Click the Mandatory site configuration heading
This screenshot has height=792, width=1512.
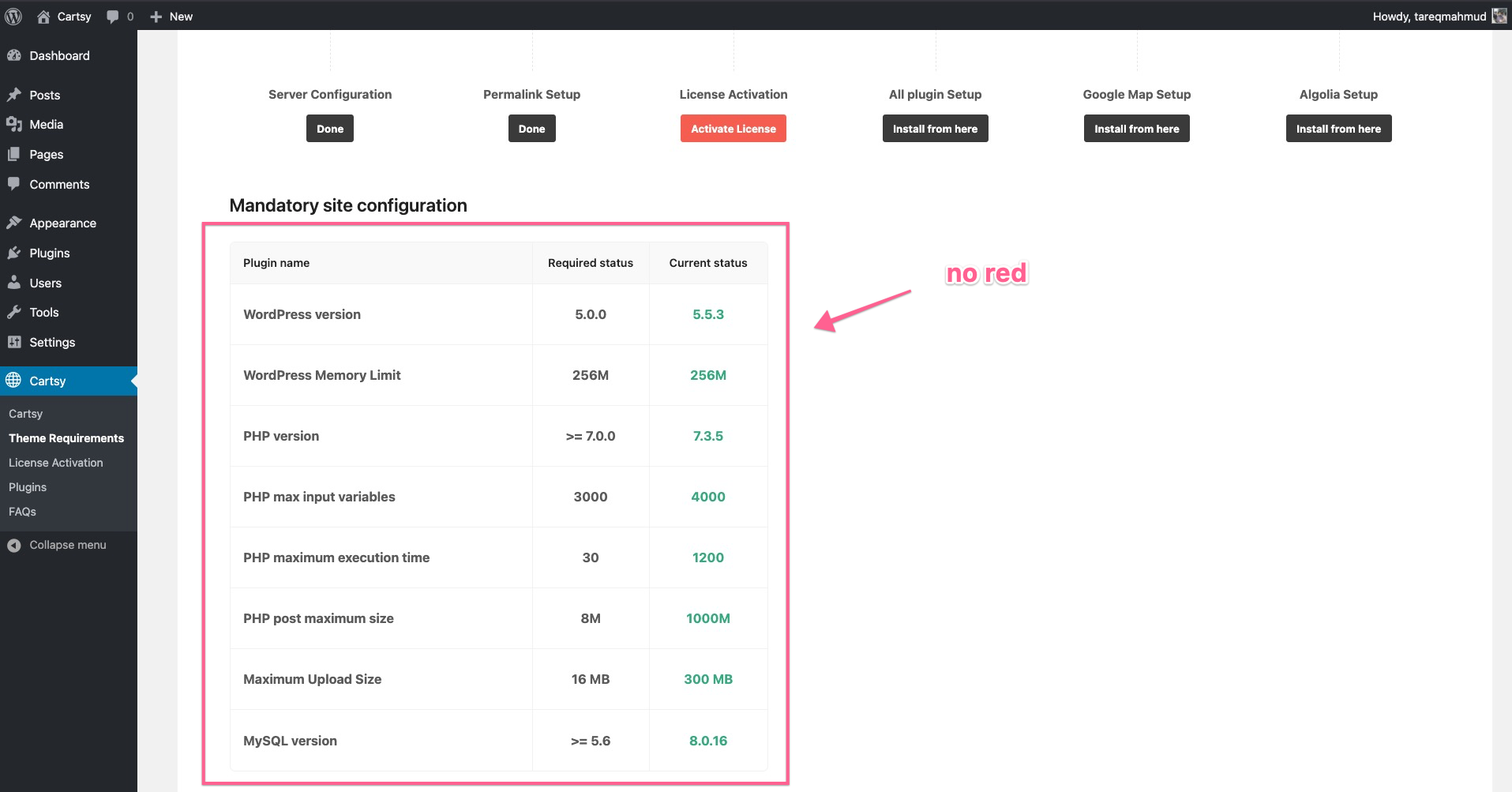click(348, 205)
